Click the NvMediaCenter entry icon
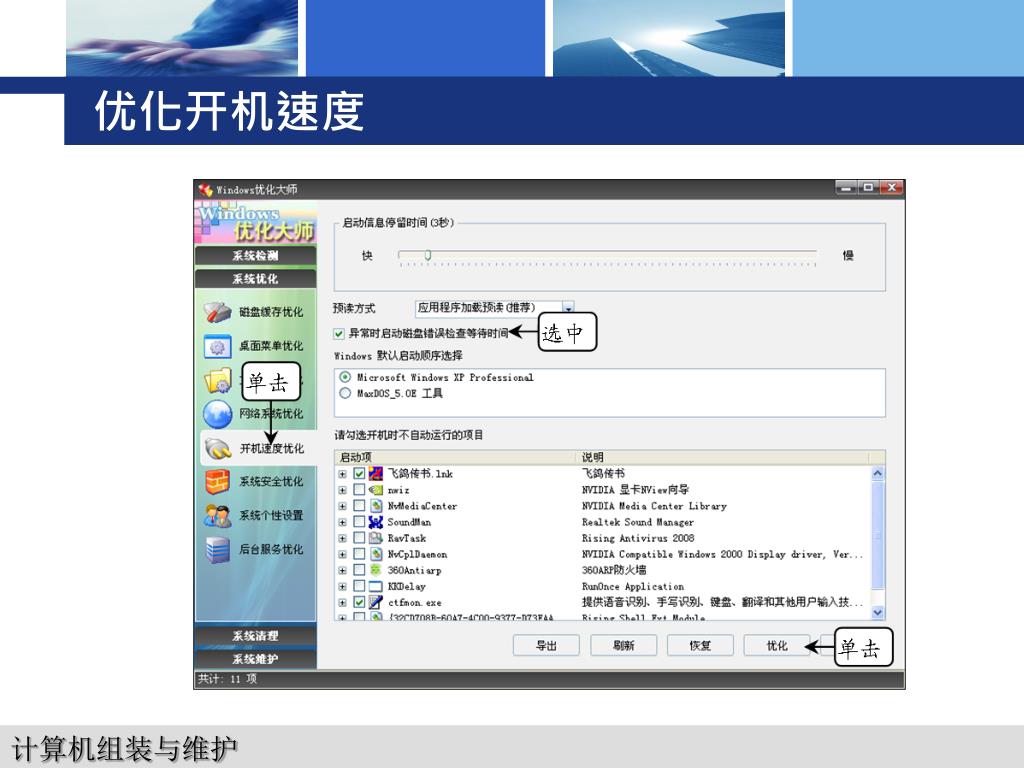This screenshot has height=768, width=1024. pyautogui.click(x=376, y=506)
